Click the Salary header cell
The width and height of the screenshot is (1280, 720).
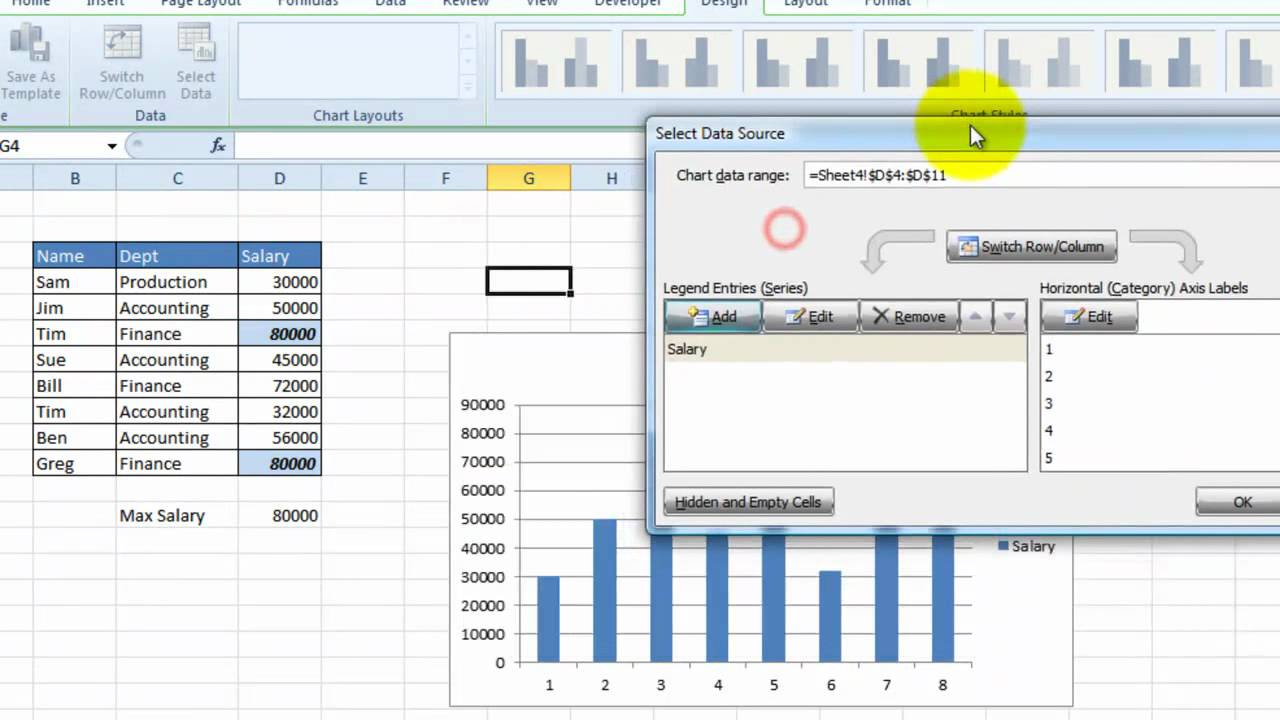(x=279, y=256)
